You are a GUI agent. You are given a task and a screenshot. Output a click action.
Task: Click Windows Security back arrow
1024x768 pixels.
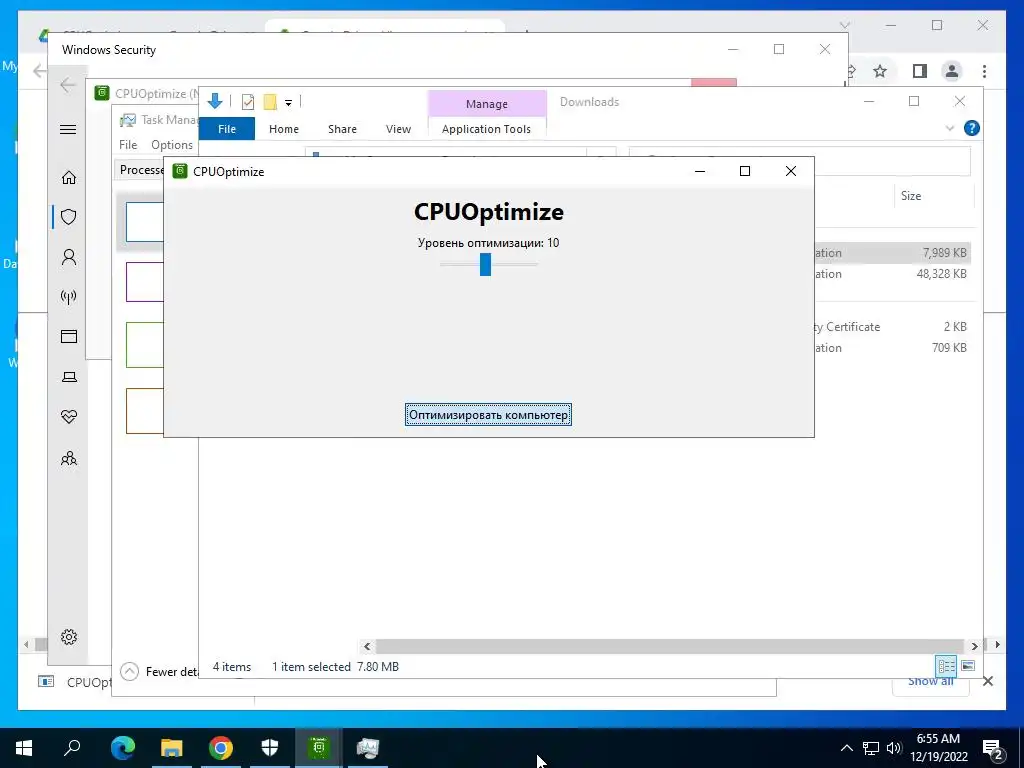tap(68, 85)
